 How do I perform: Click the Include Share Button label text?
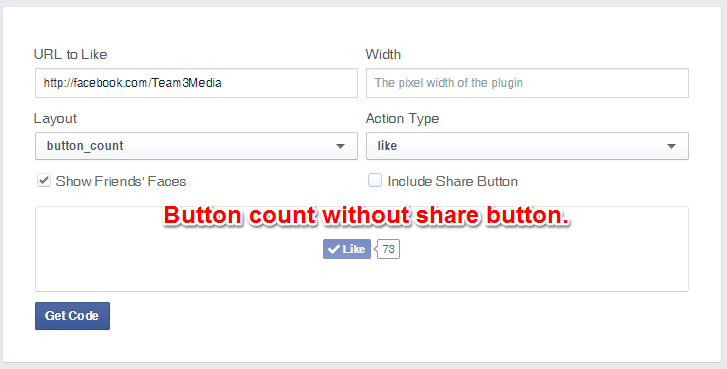pos(453,181)
